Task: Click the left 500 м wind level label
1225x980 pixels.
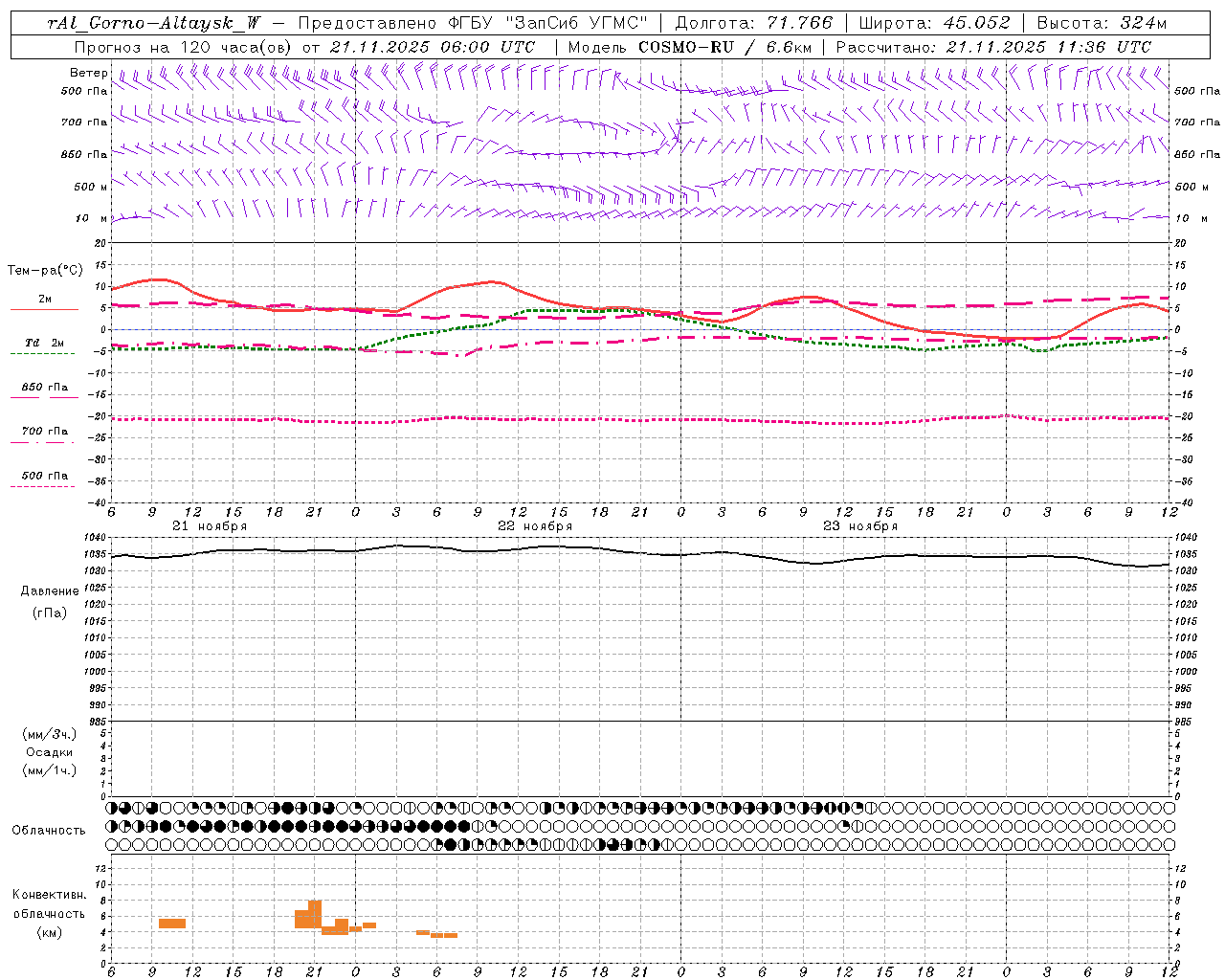Action: tap(90, 187)
